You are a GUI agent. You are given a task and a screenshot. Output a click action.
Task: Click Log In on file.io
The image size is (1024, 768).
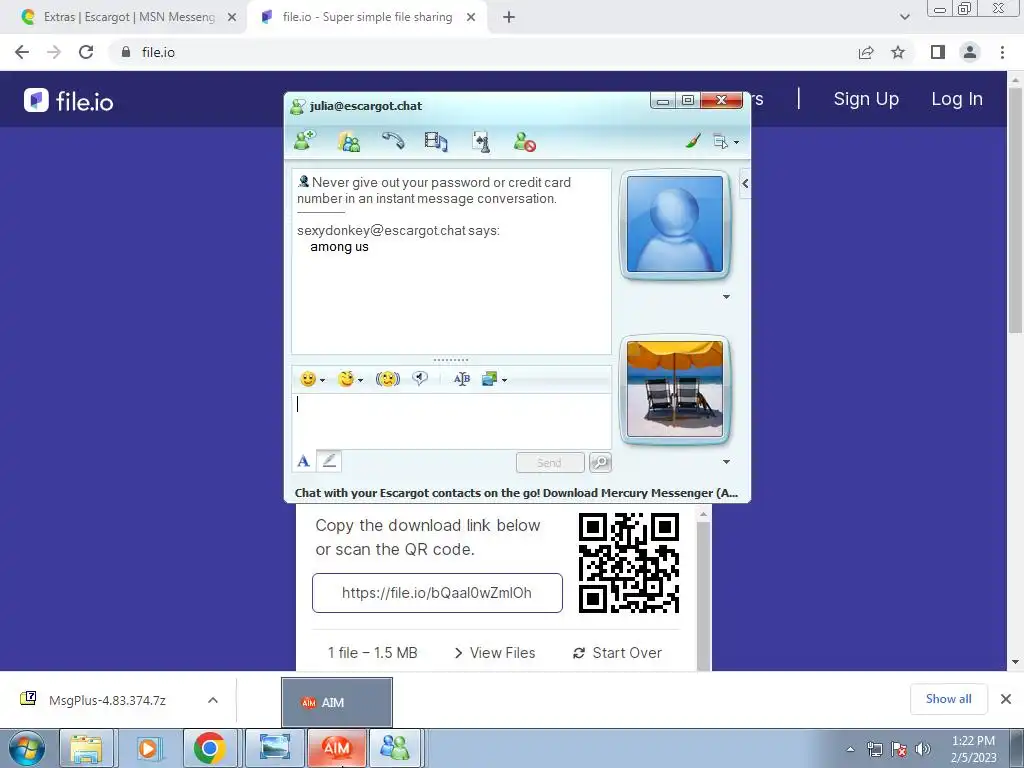957,99
